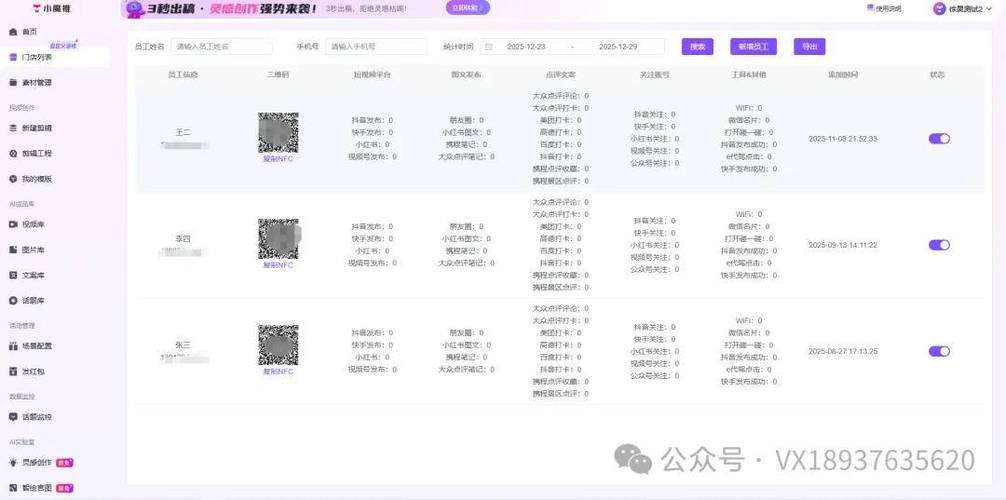Screen dimensions: 1006x500
Task: Open 李四's QR code image
Action: [278, 239]
